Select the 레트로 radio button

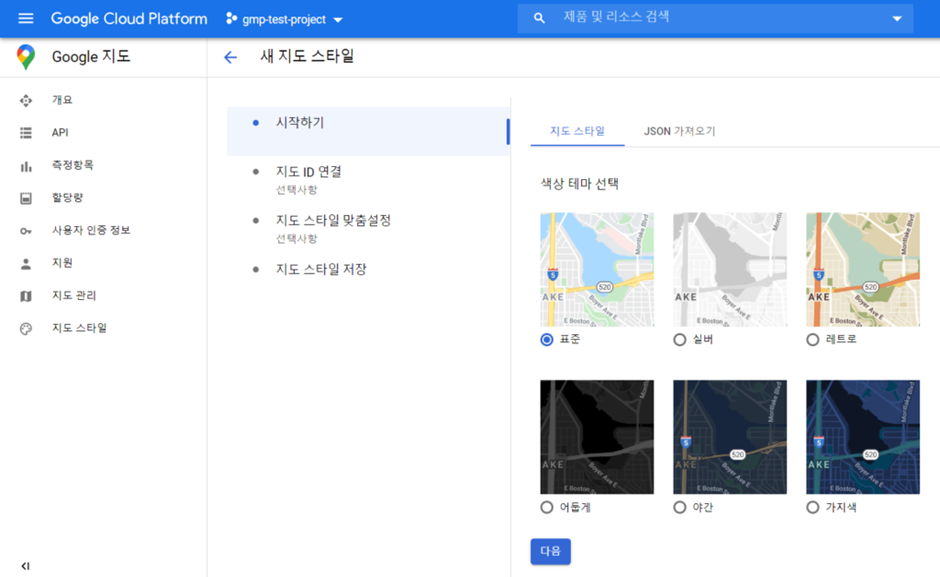click(x=812, y=339)
